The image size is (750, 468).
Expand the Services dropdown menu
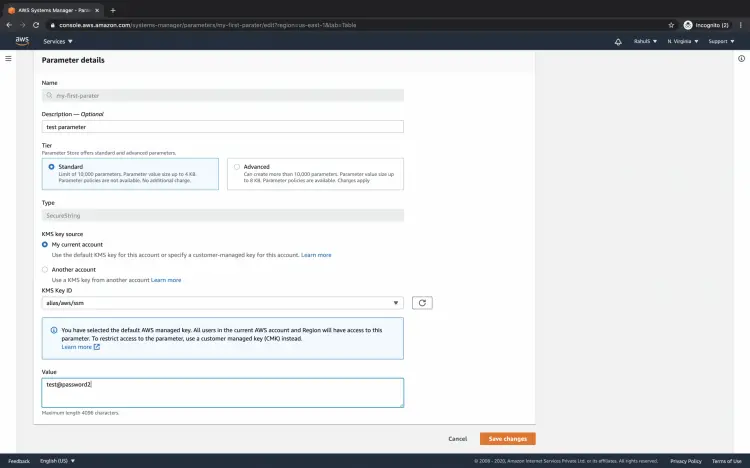[58, 42]
